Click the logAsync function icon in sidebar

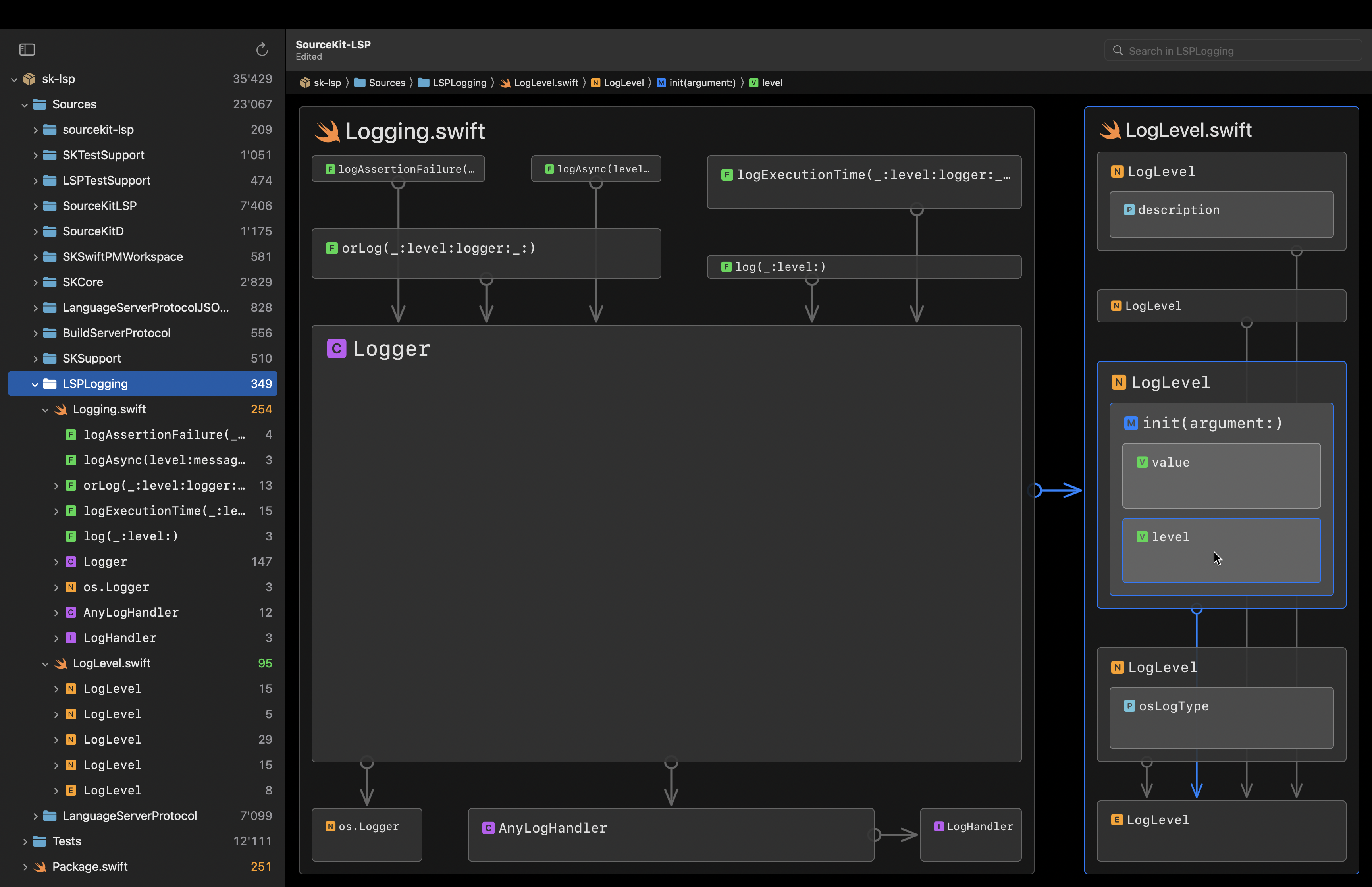71,460
